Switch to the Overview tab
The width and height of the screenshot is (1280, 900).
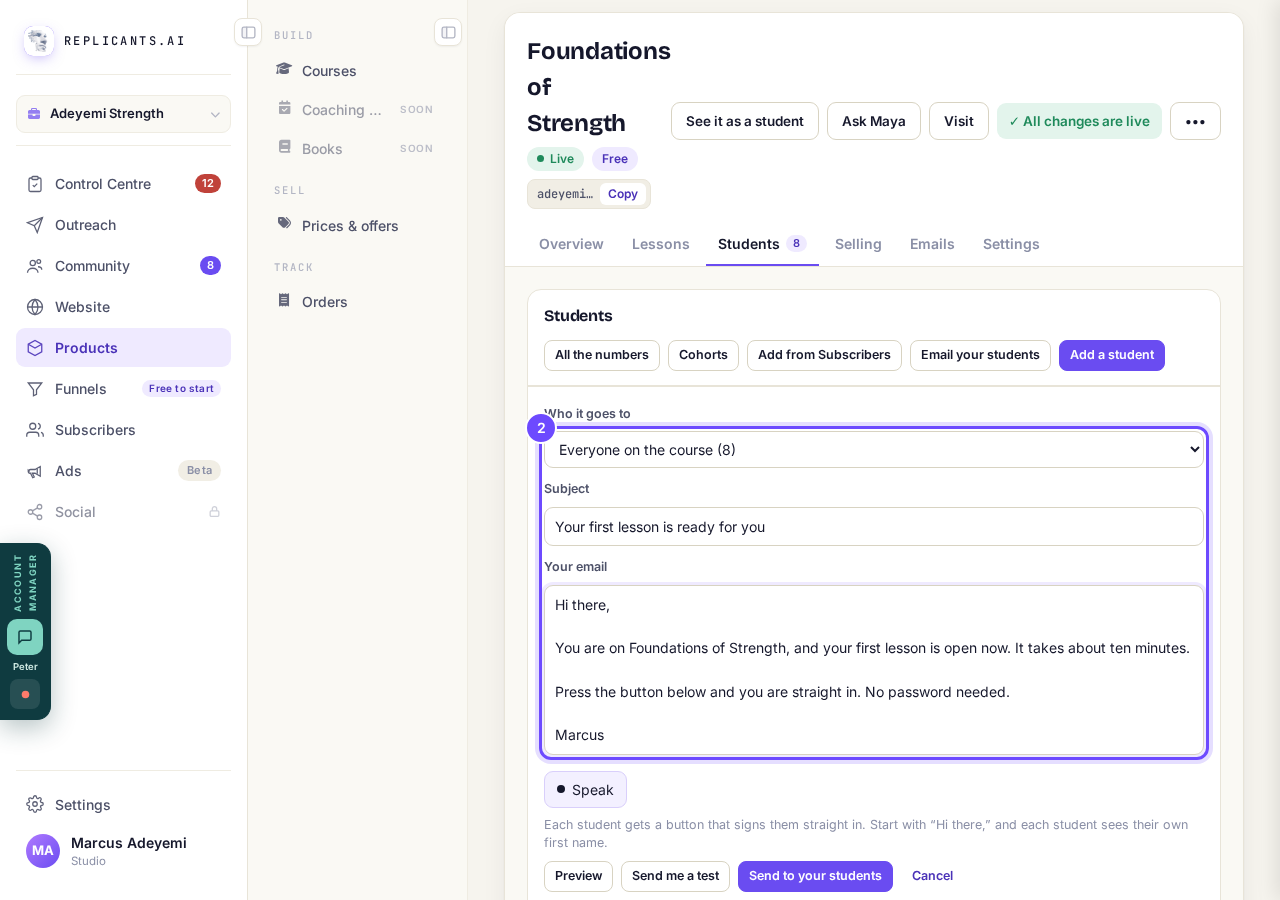571,244
